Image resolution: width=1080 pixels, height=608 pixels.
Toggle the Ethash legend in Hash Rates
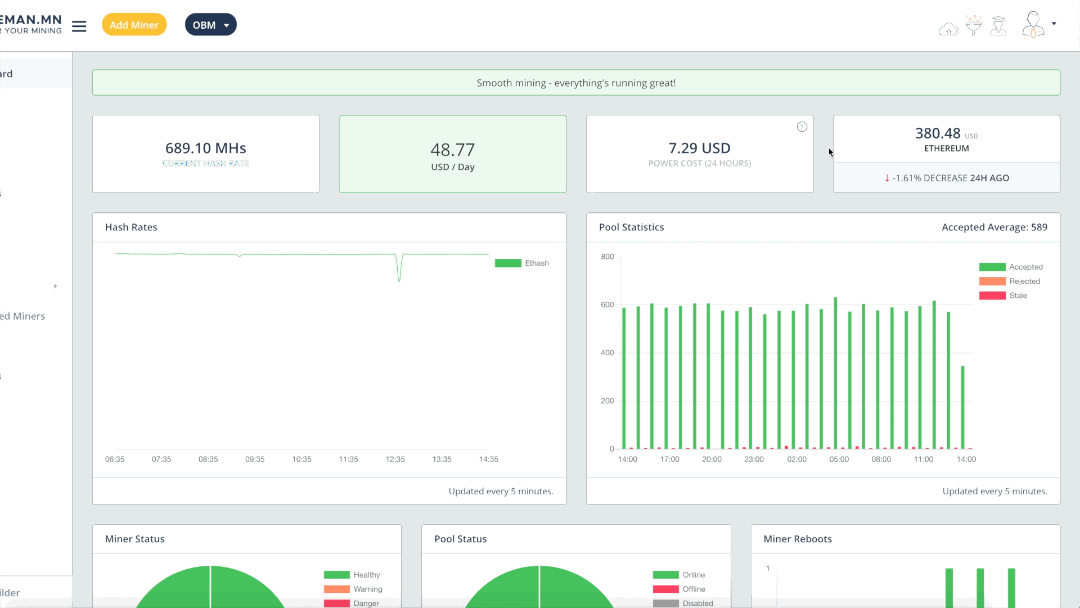[x=522, y=263]
